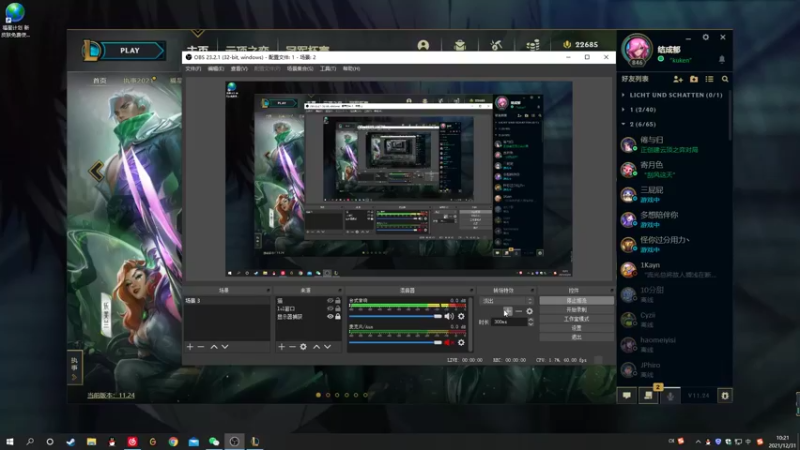
Task: Open voice microphone icon in League client
Action: pyautogui.click(x=670, y=395)
